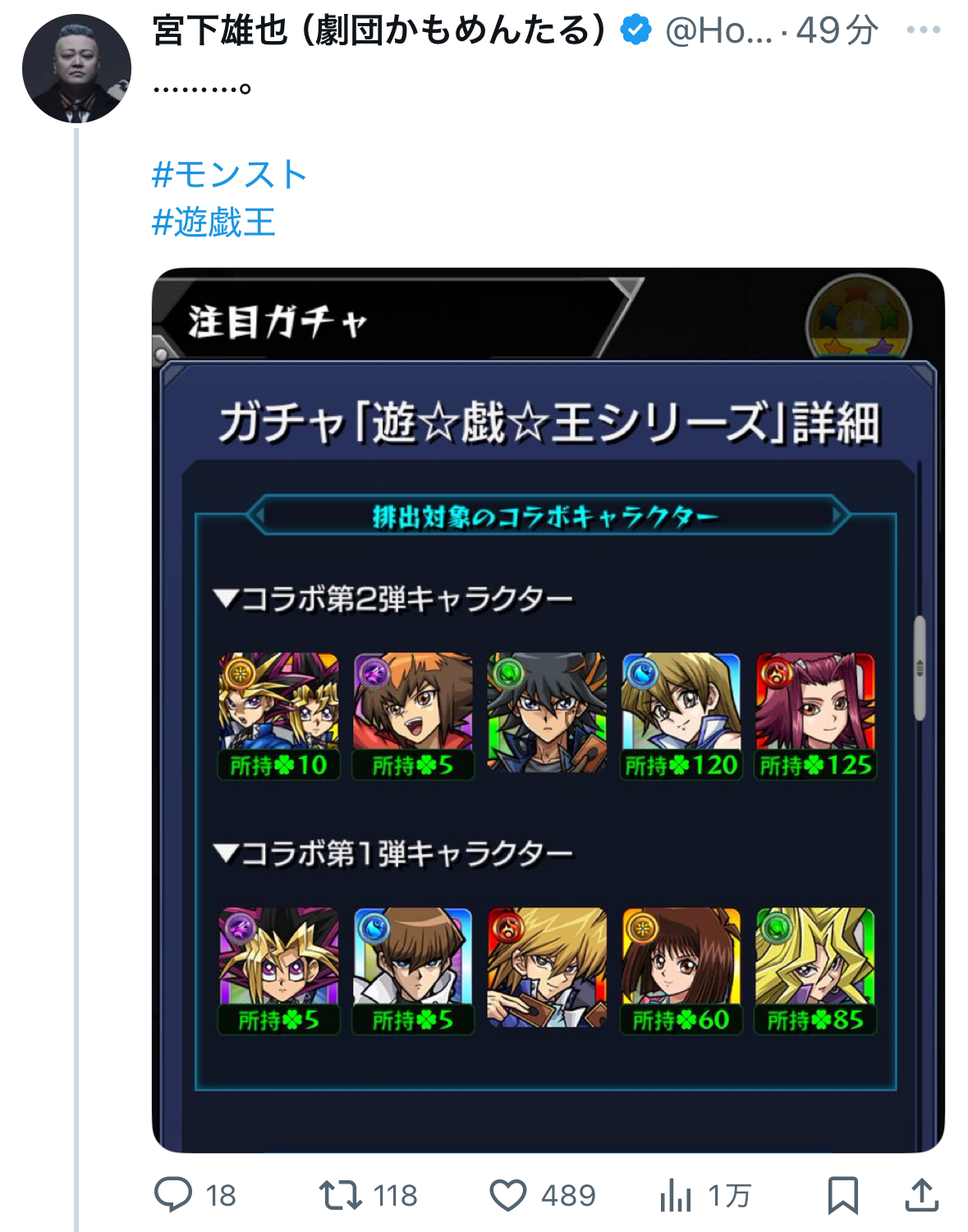This screenshot has width=968, height=1232.
Task: Click the reply icon with 18 replies
Action: (173, 1195)
